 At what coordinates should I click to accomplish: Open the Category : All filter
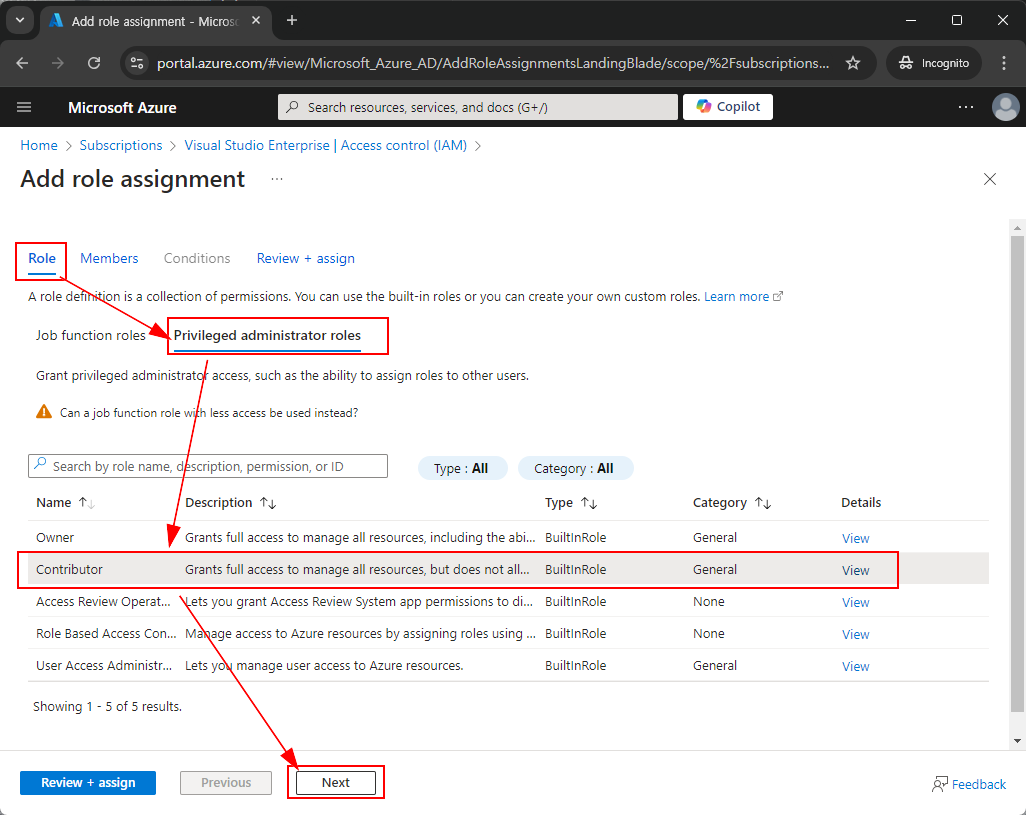point(575,468)
